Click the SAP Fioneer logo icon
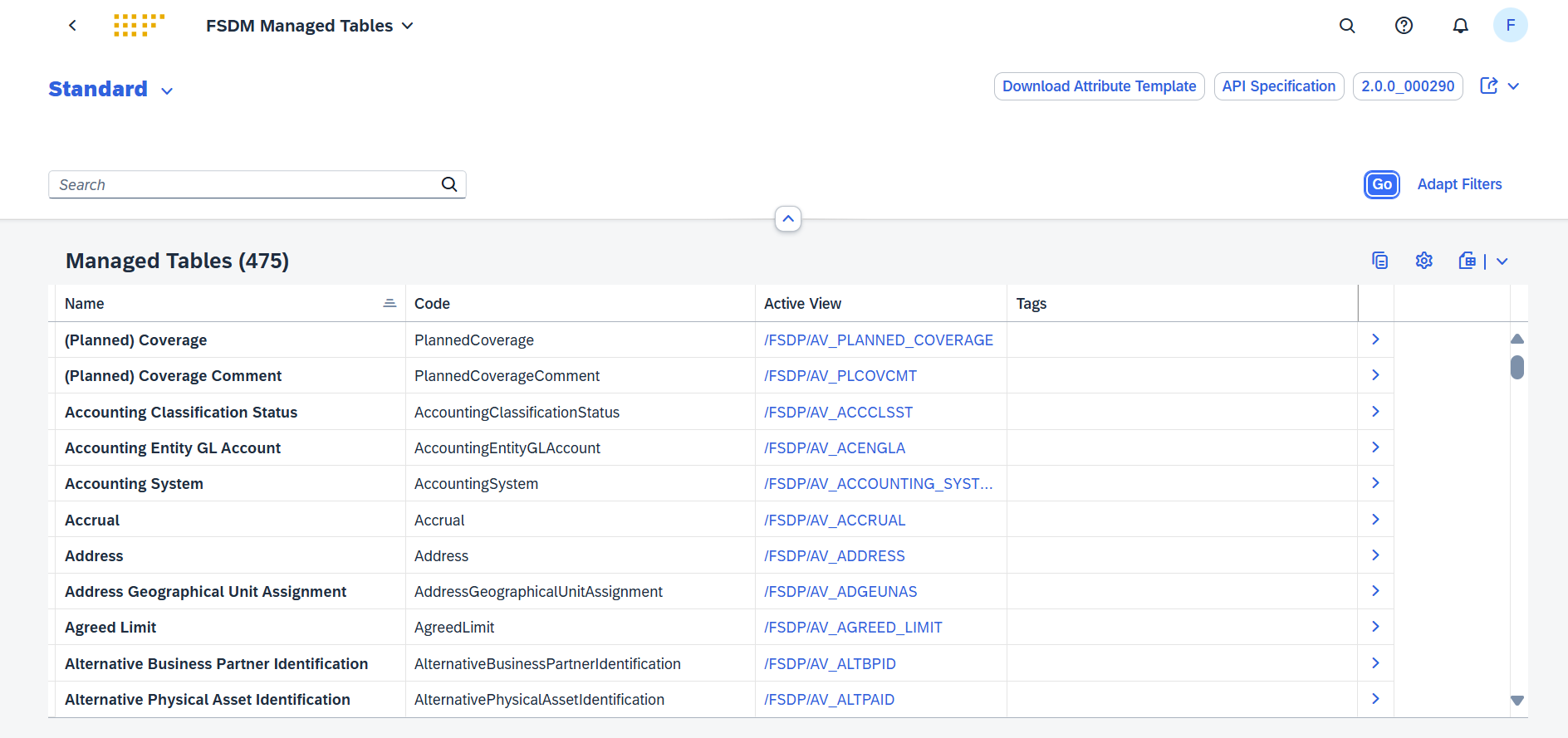This screenshot has height=738, width=1568. (x=139, y=26)
